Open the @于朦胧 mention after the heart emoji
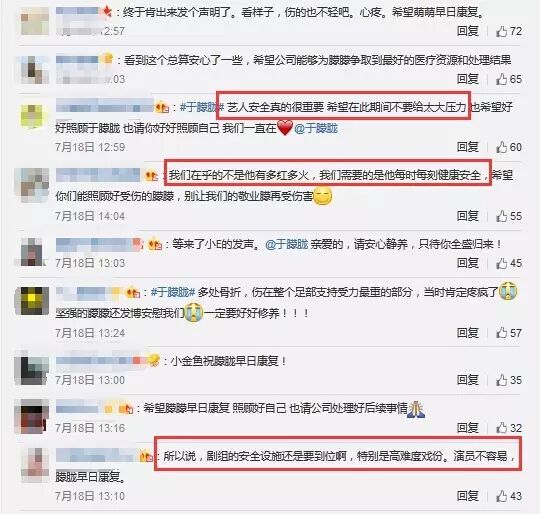The image size is (540, 514). coord(316,128)
